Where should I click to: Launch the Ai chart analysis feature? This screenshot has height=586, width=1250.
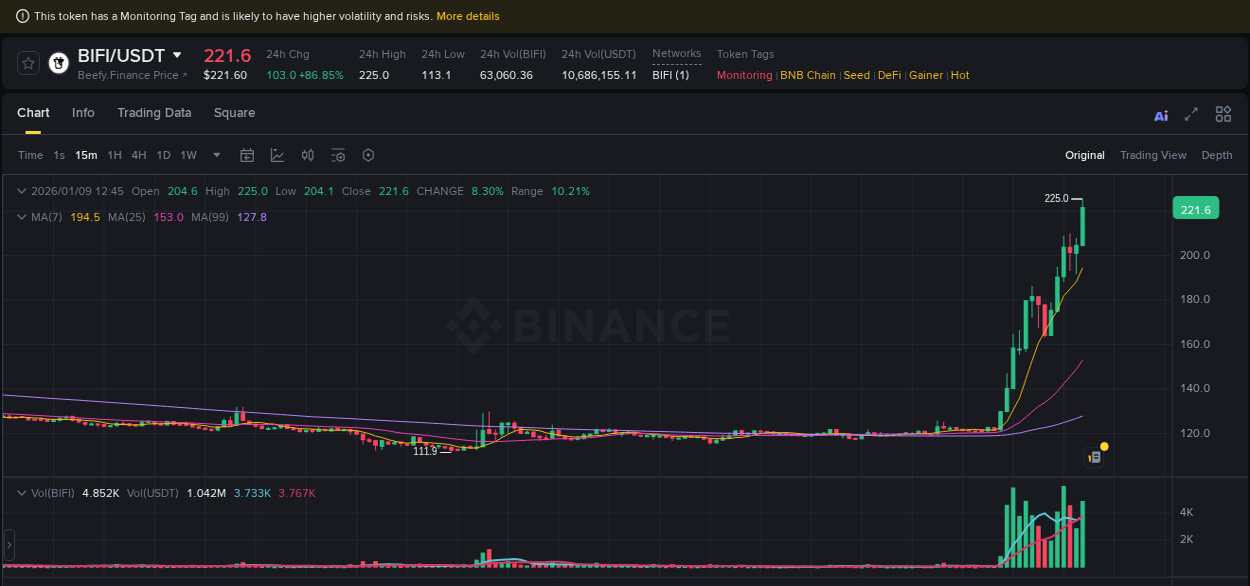pos(1160,114)
